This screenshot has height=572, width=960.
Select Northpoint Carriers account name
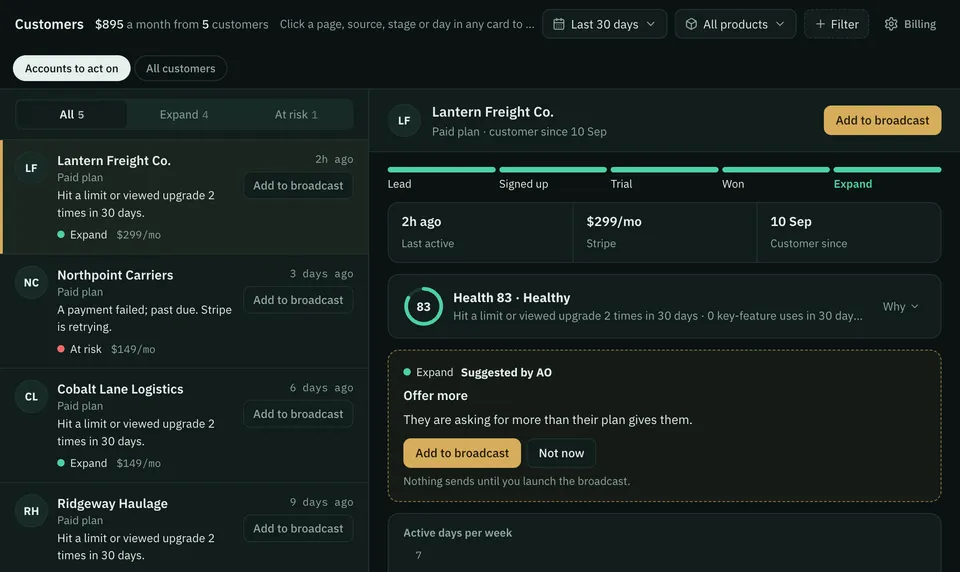tap(115, 275)
